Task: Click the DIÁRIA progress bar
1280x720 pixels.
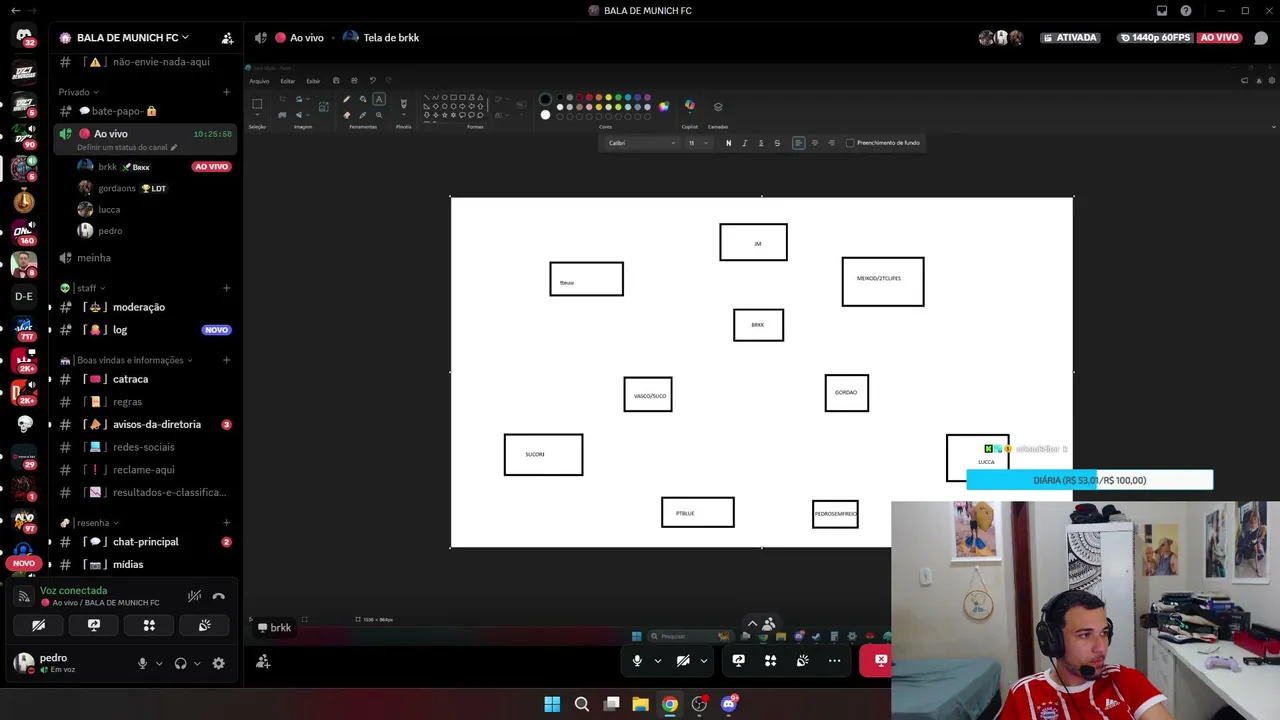Action: point(1090,480)
